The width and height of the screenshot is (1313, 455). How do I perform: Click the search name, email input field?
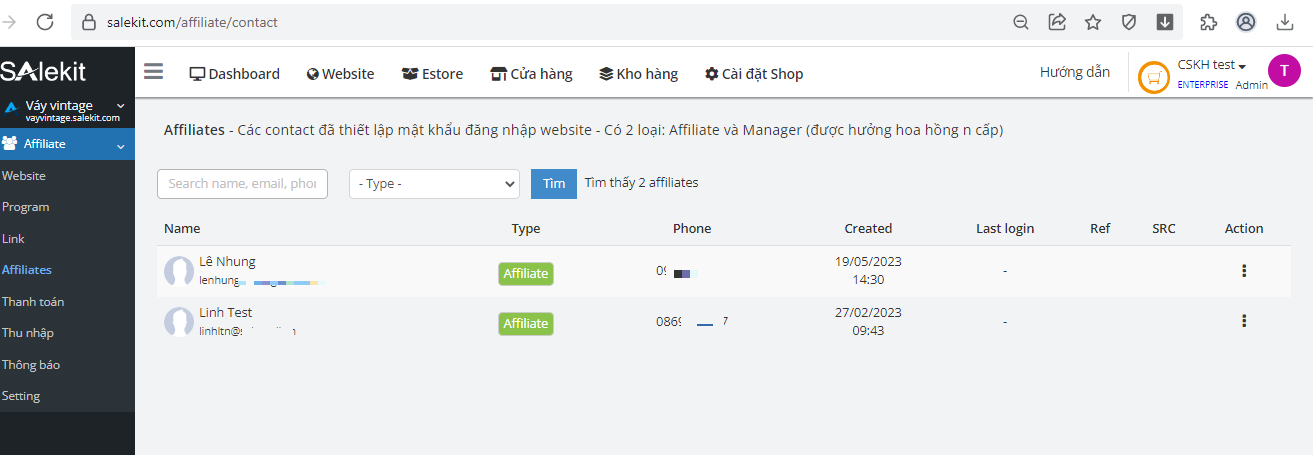[x=242, y=184]
